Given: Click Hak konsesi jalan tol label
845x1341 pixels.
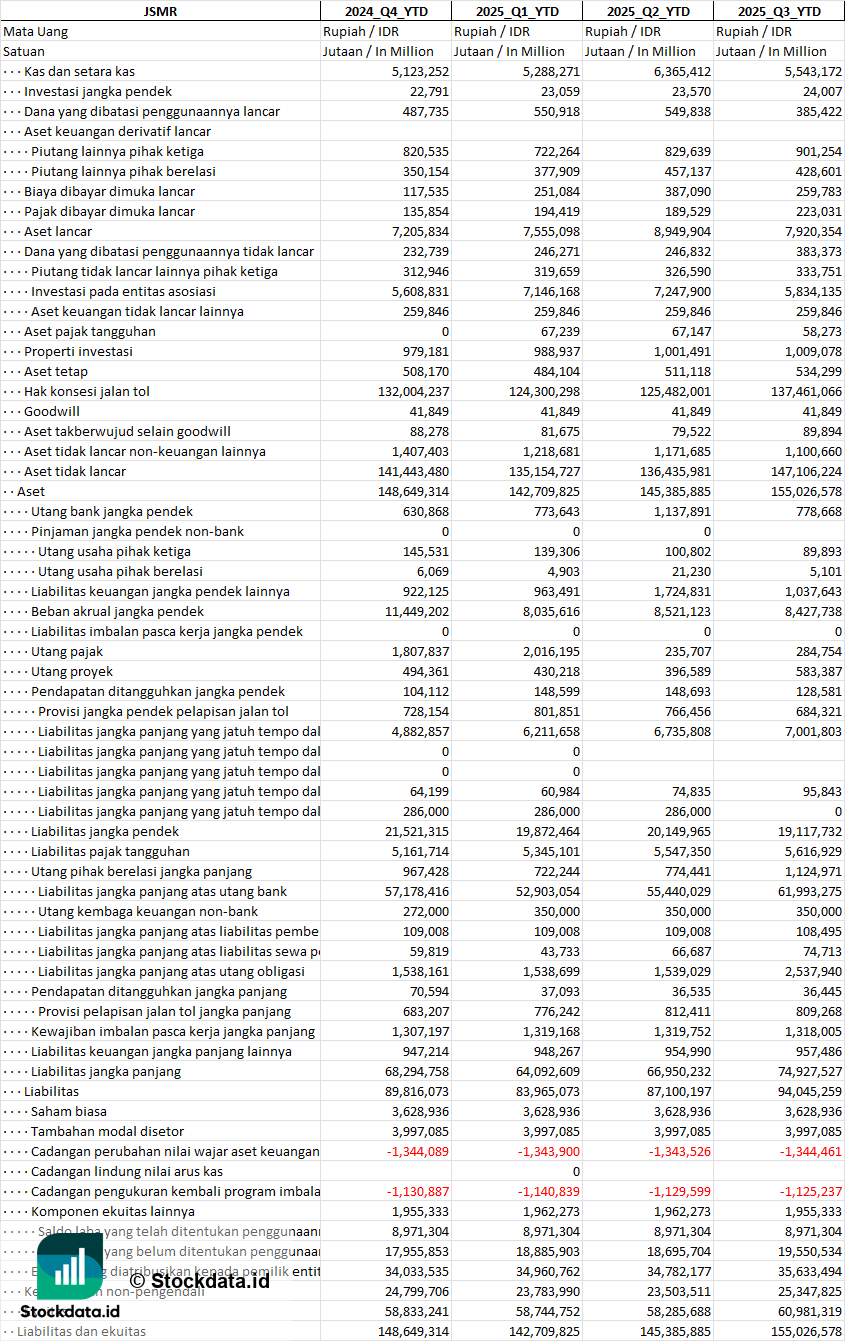Looking at the screenshot, I should pyautogui.click(x=87, y=391).
